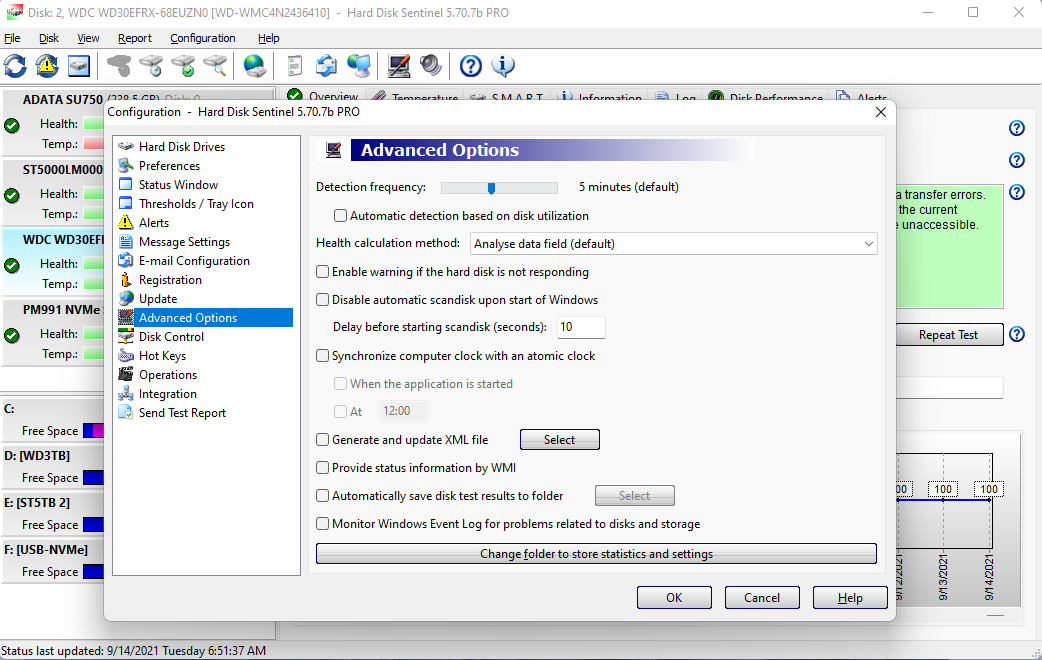
Task: Click the blue question mark Help toolbar icon
Action: tap(470, 66)
